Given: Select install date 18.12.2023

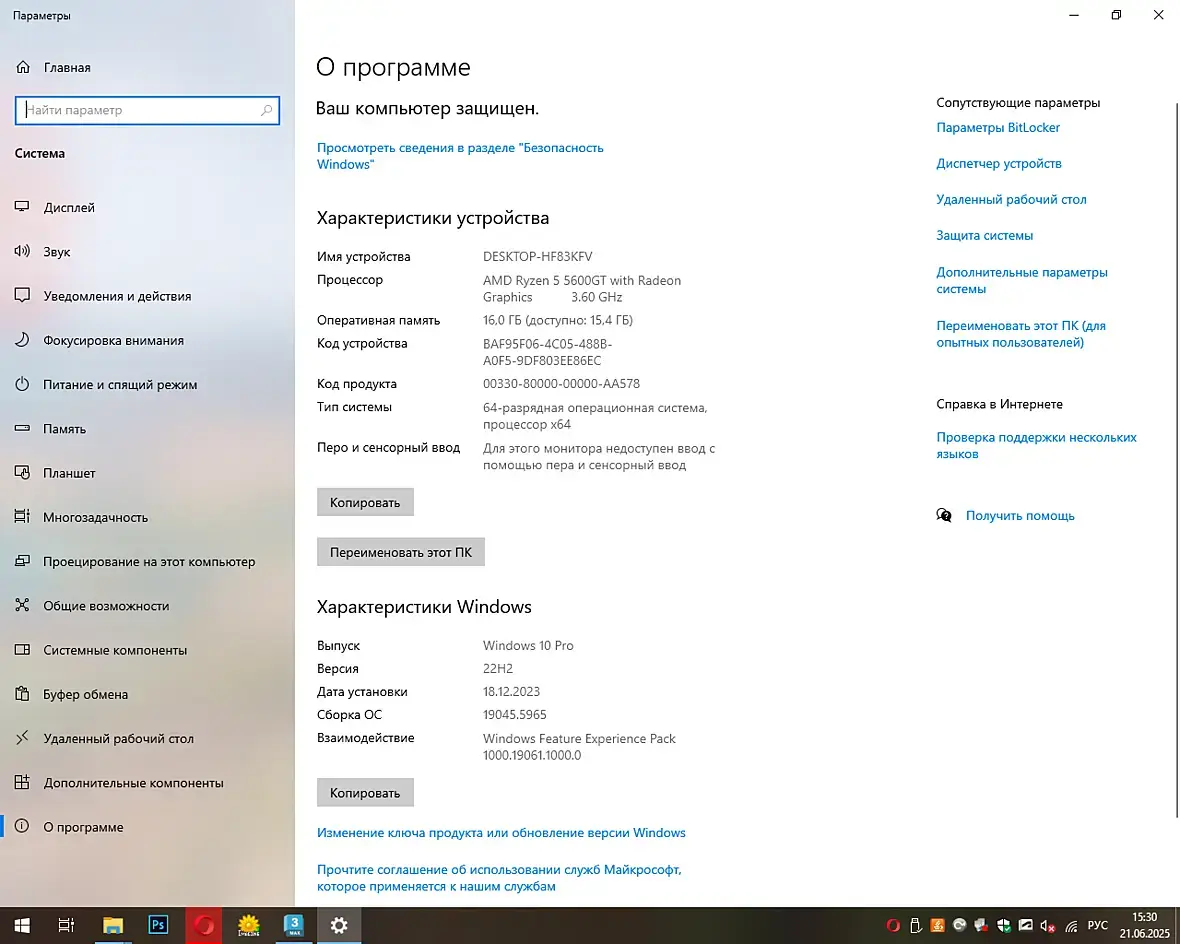Looking at the screenshot, I should coord(511,692).
